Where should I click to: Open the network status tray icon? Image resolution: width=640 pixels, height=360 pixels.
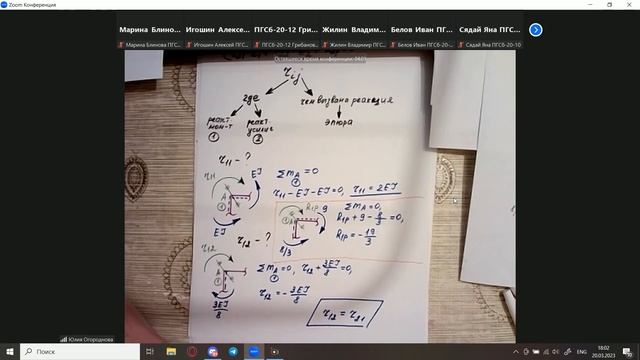click(546, 351)
